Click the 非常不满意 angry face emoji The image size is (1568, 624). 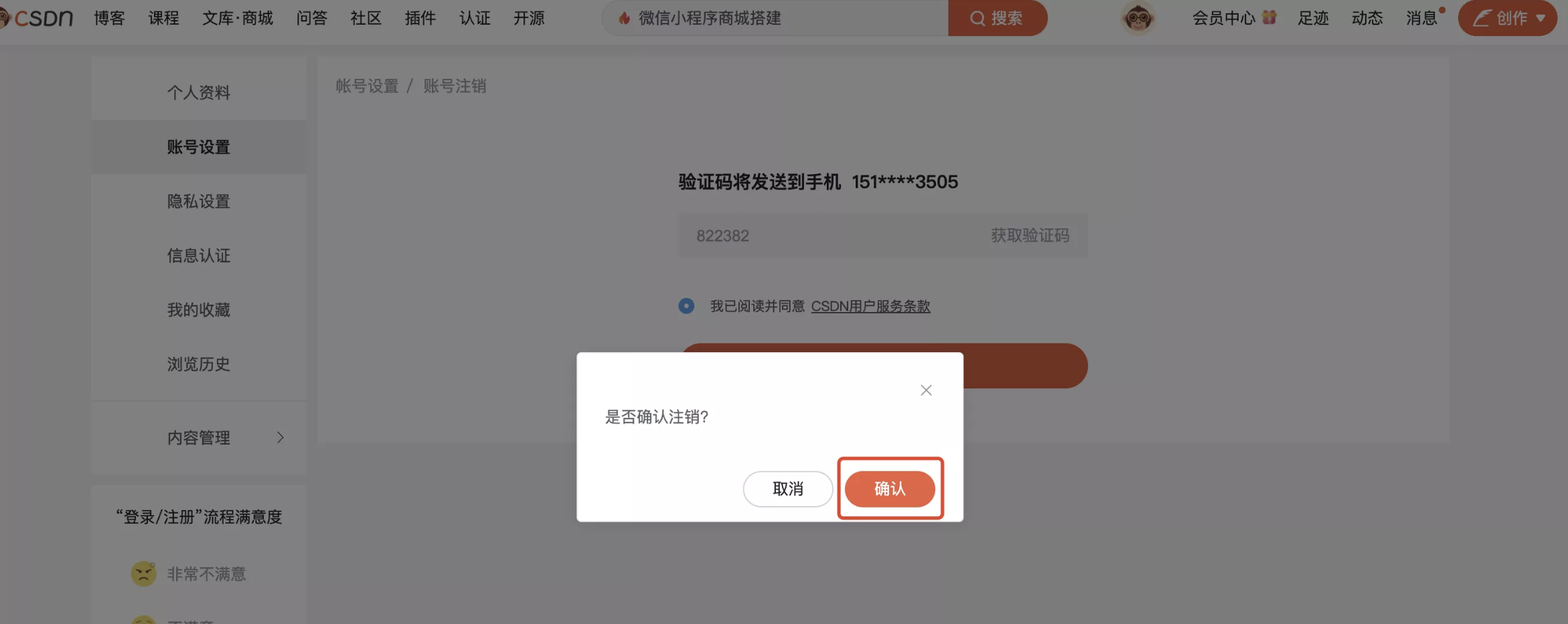(143, 574)
